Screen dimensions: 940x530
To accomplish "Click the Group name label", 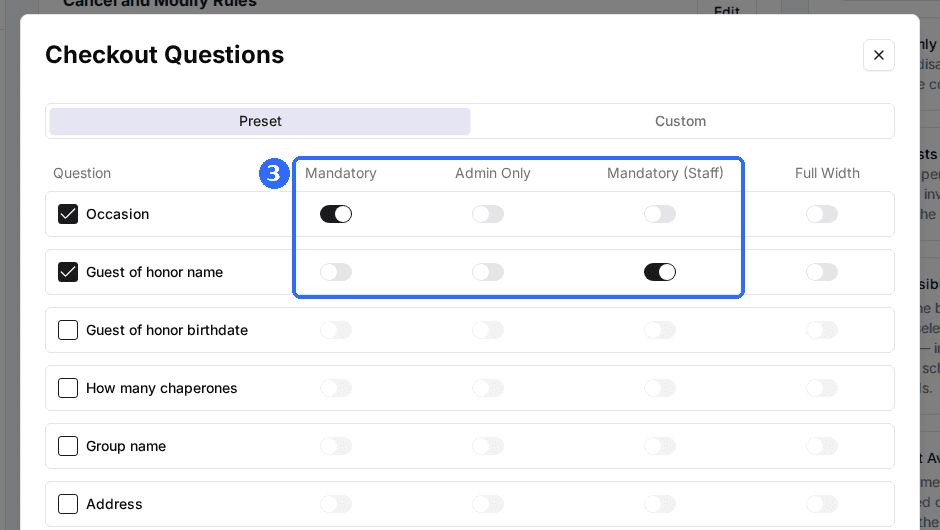I will click(126, 447).
